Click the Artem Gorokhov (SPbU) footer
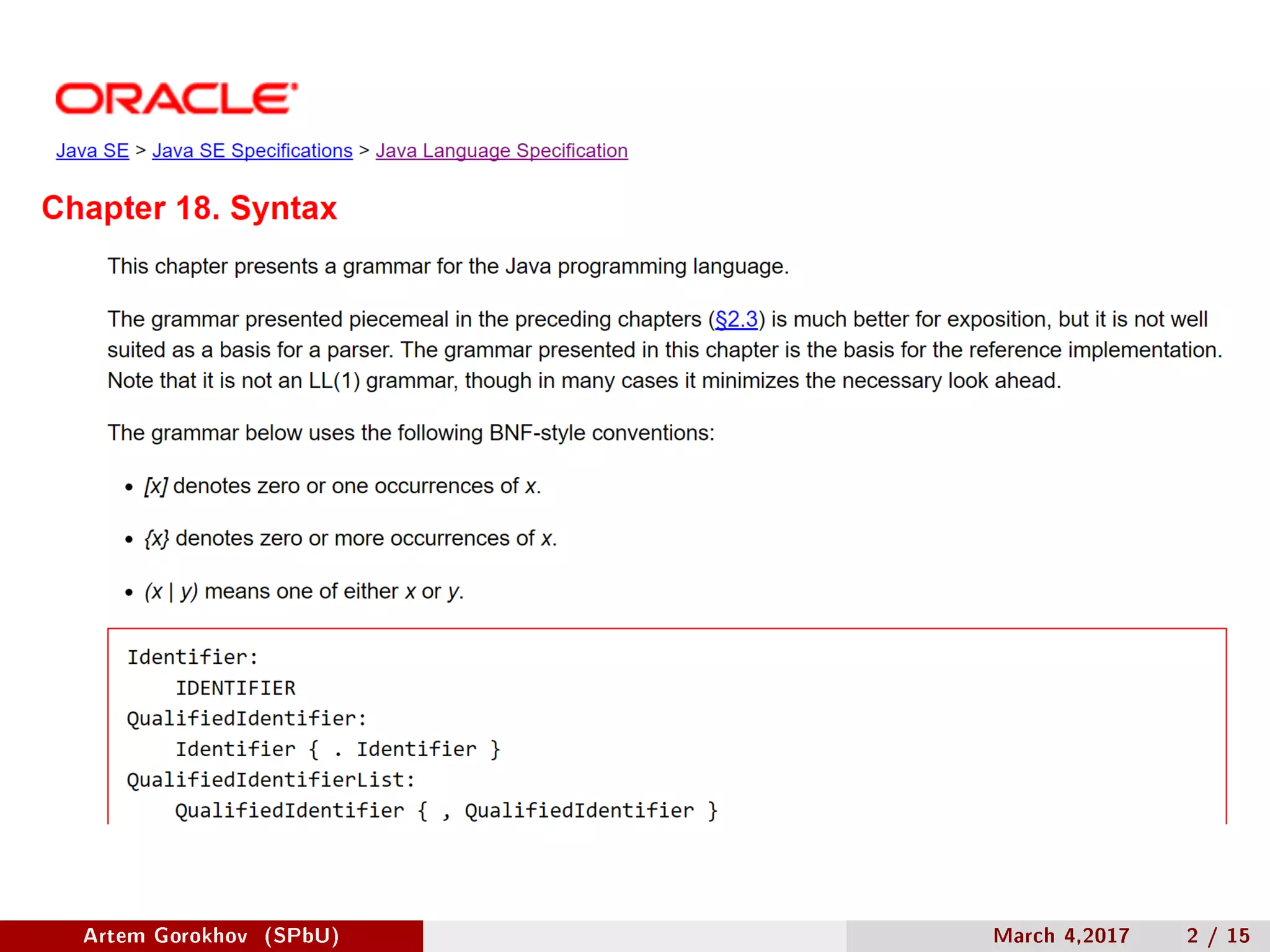 click(211, 935)
